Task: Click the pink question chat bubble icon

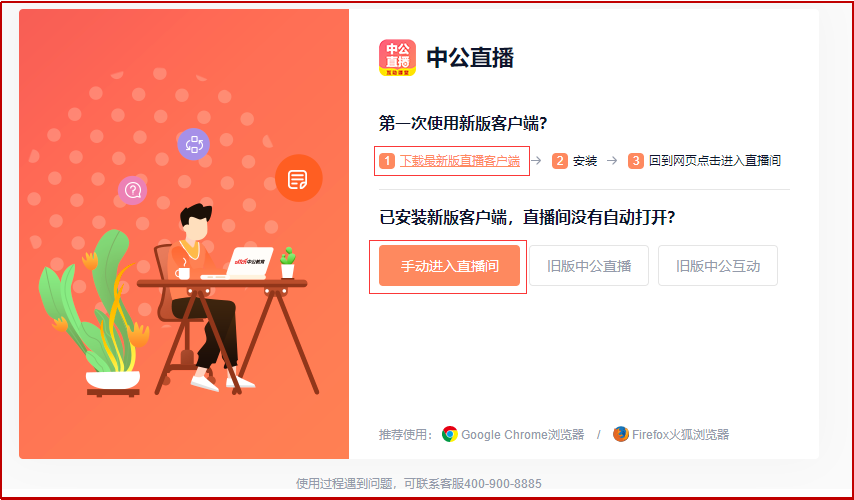Action: pos(132,190)
